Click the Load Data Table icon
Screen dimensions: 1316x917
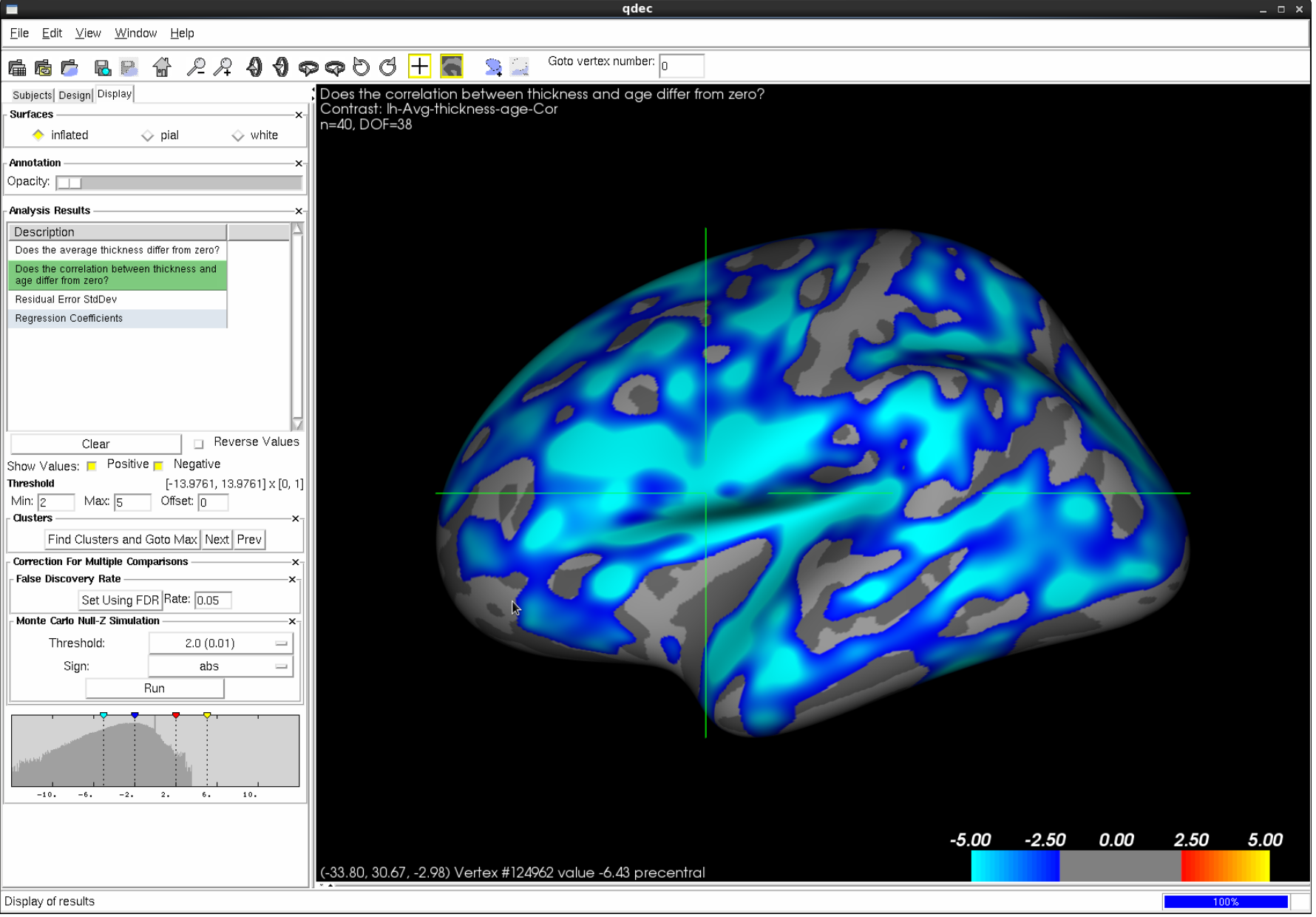(x=16, y=66)
